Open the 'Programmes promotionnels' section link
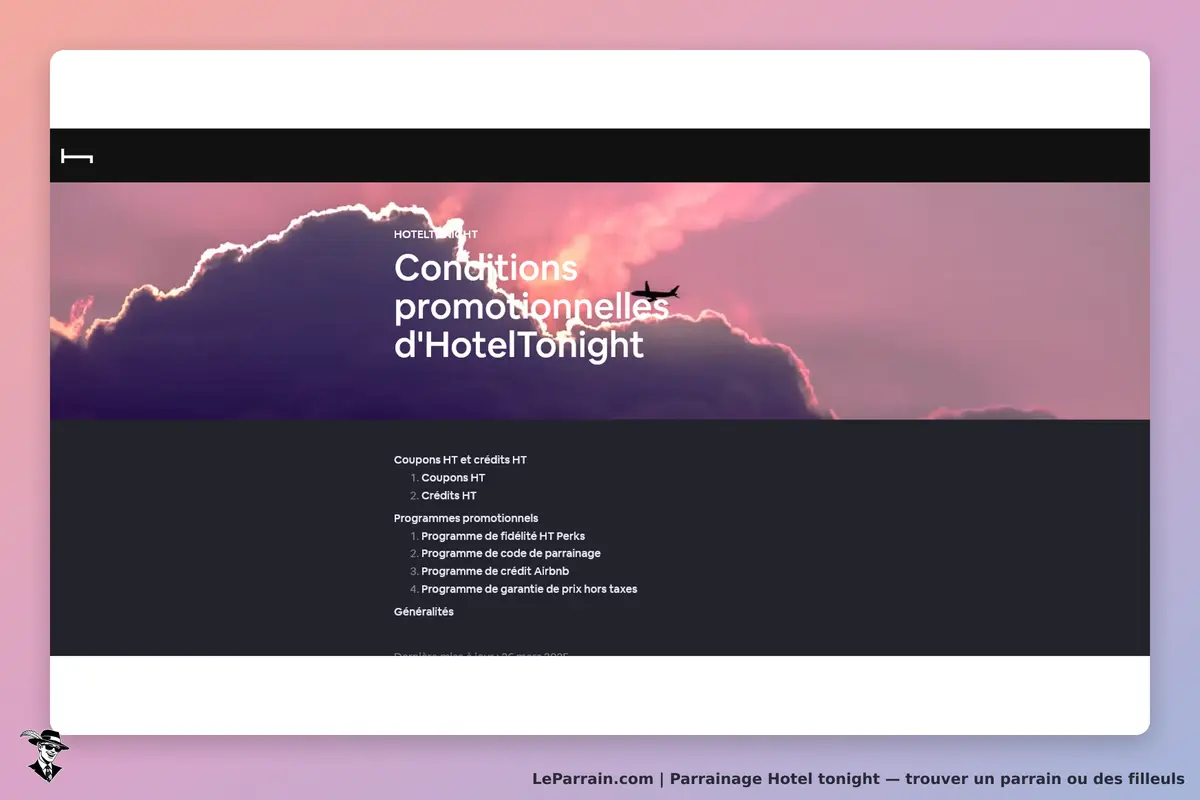 tap(466, 518)
